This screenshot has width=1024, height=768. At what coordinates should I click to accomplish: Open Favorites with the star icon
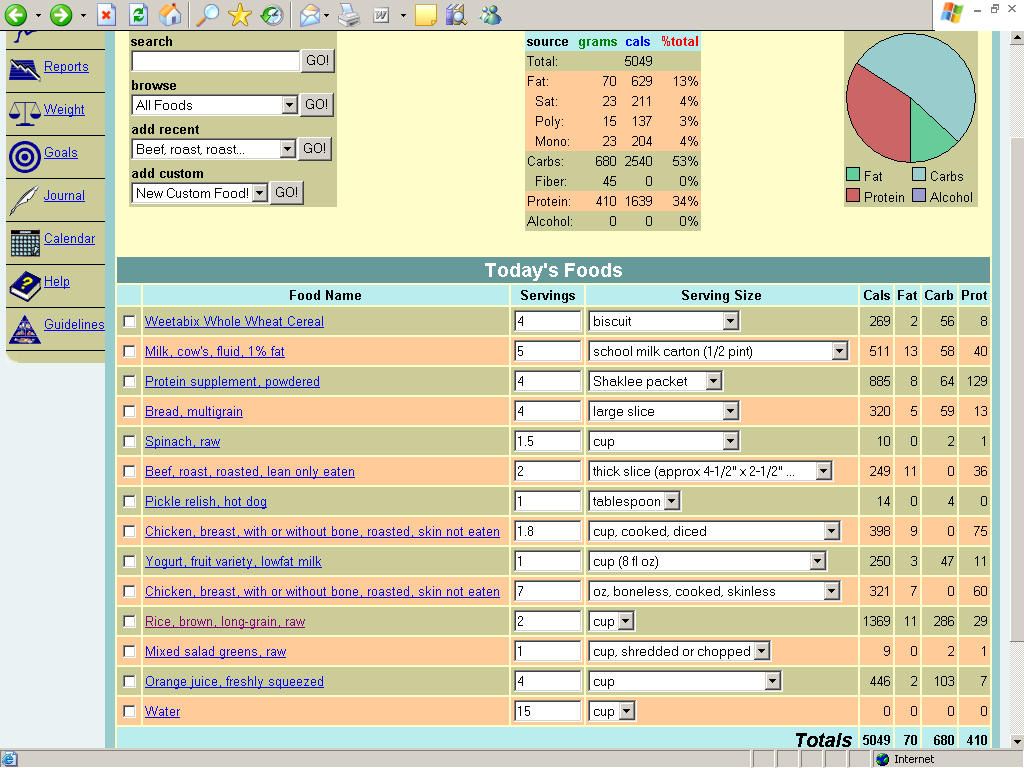[239, 15]
